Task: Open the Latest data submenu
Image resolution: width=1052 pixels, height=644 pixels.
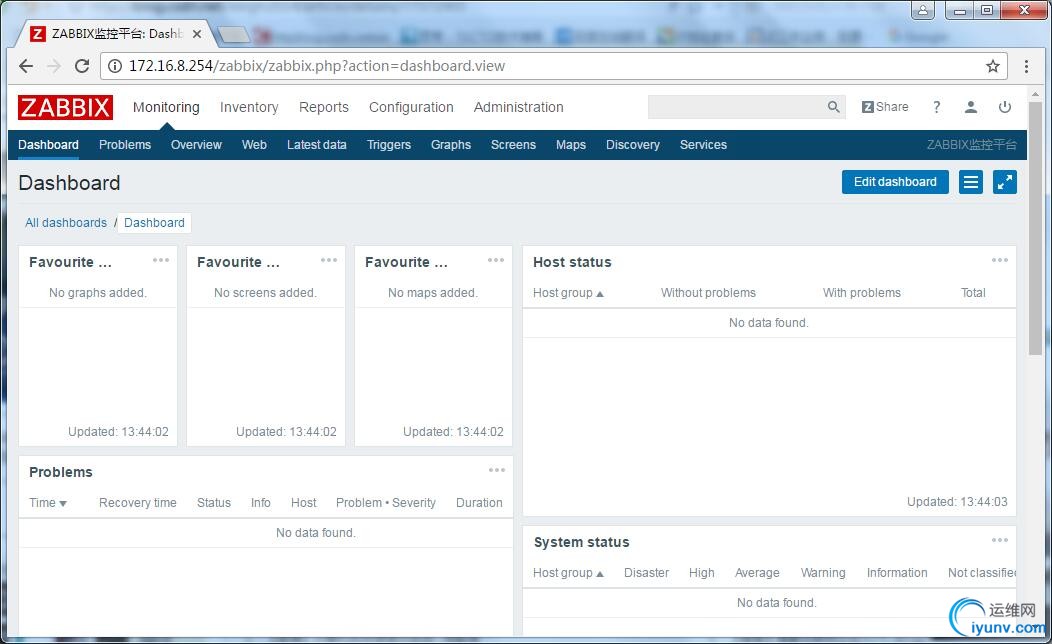Action: pyautogui.click(x=317, y=145)
